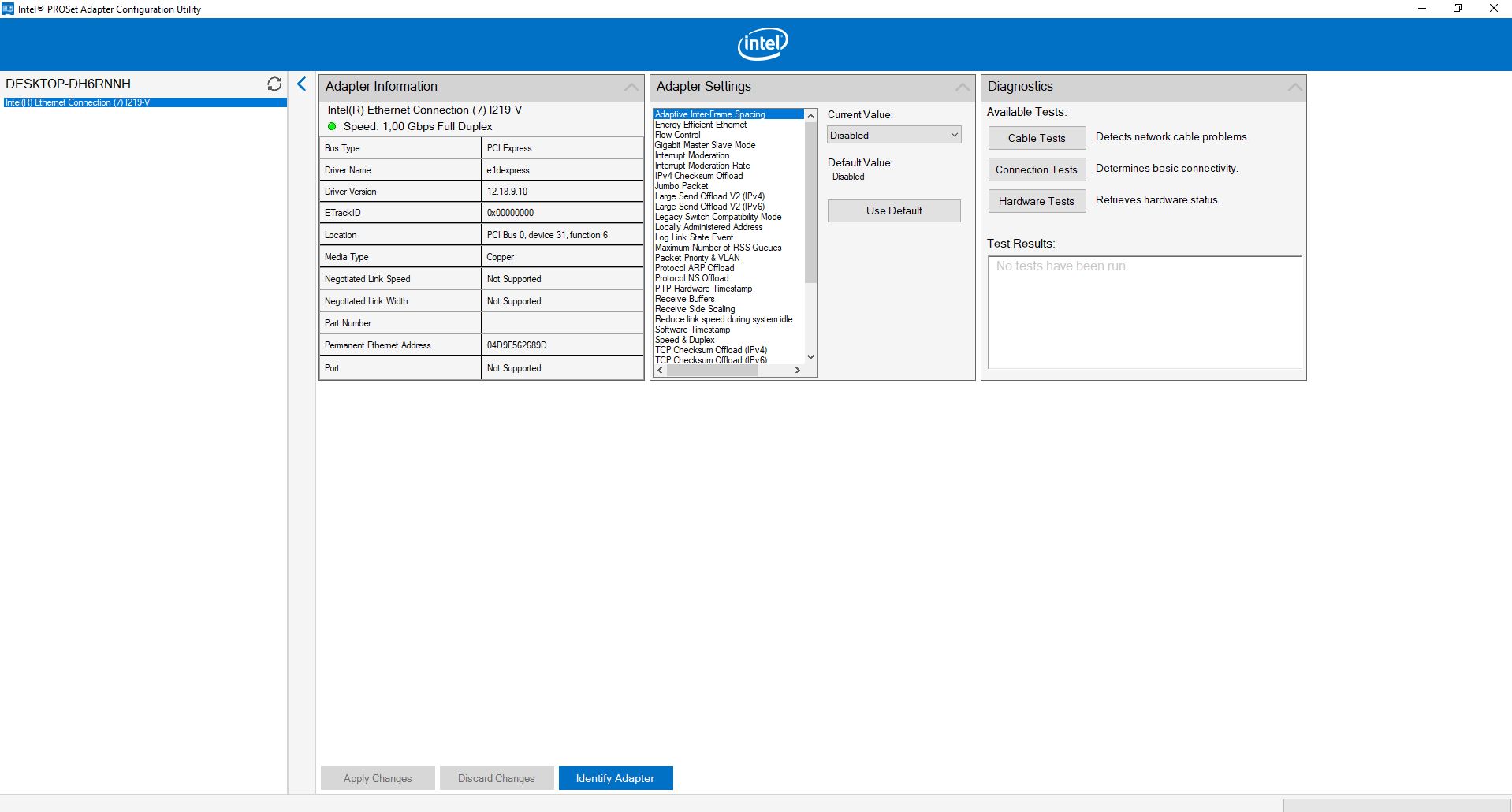Run Connection Tests
1512x812 pixels.
coord(1036,169)
